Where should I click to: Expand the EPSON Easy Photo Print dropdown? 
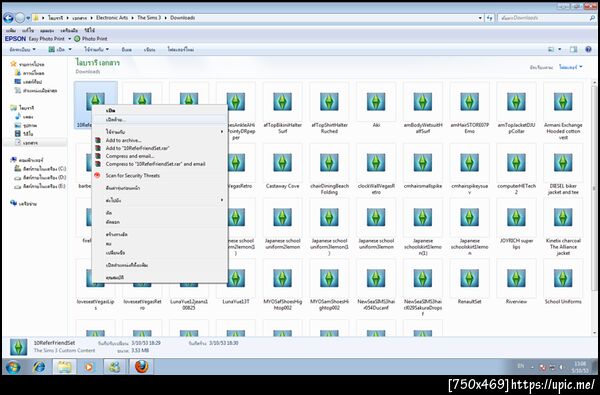(70, 39)
